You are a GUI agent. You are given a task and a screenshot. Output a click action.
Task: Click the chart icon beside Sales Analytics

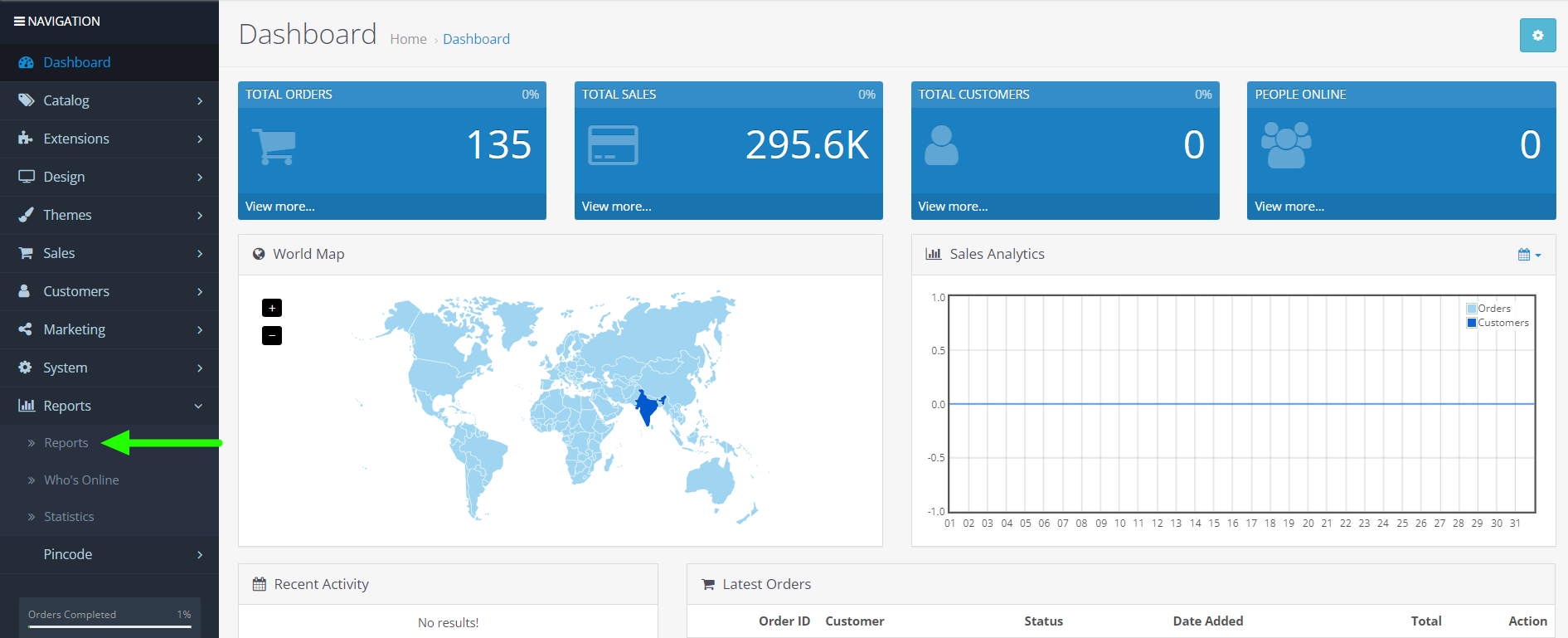click(x=934, y=254)
